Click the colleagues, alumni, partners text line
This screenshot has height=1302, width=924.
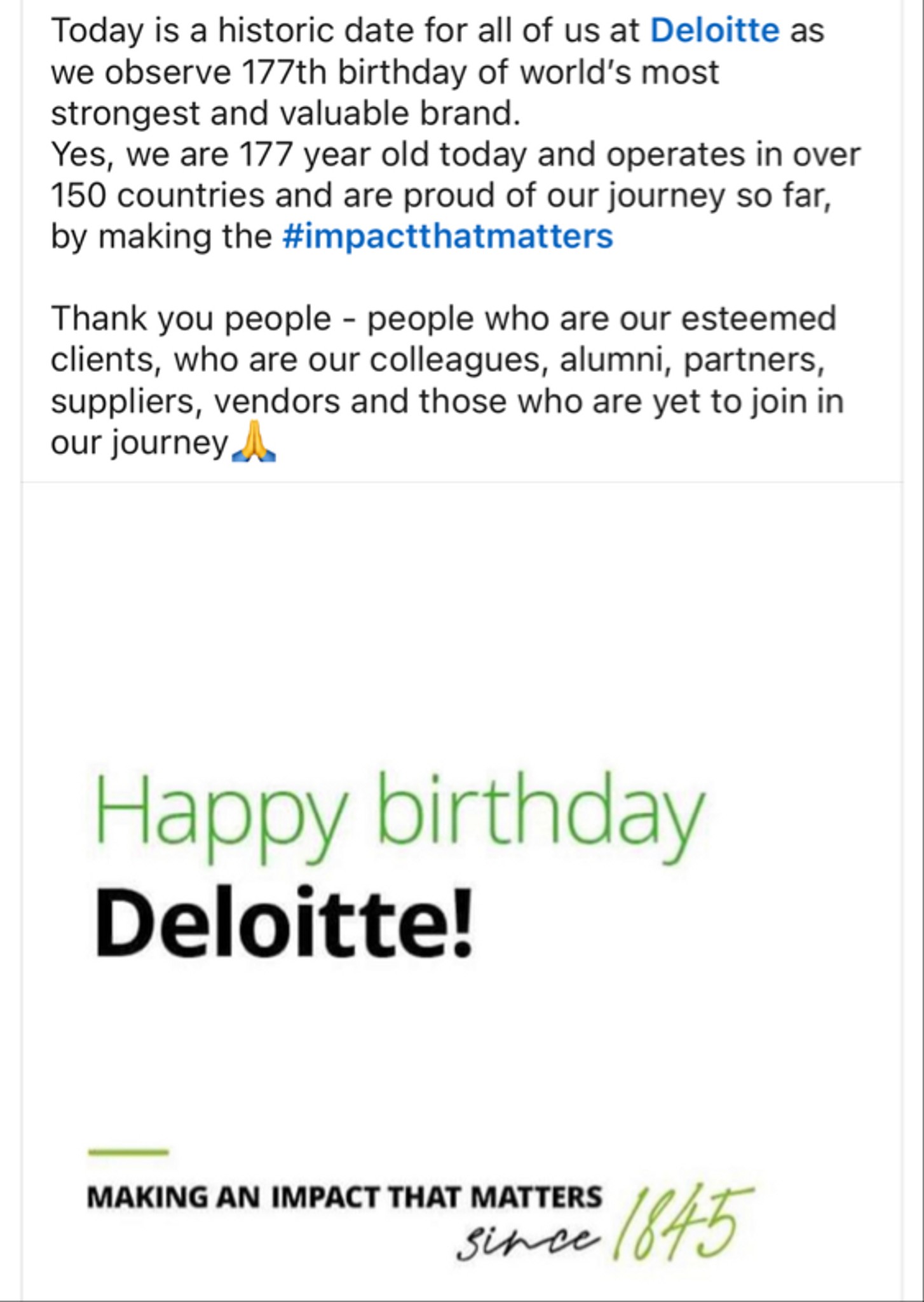point(438,360)
